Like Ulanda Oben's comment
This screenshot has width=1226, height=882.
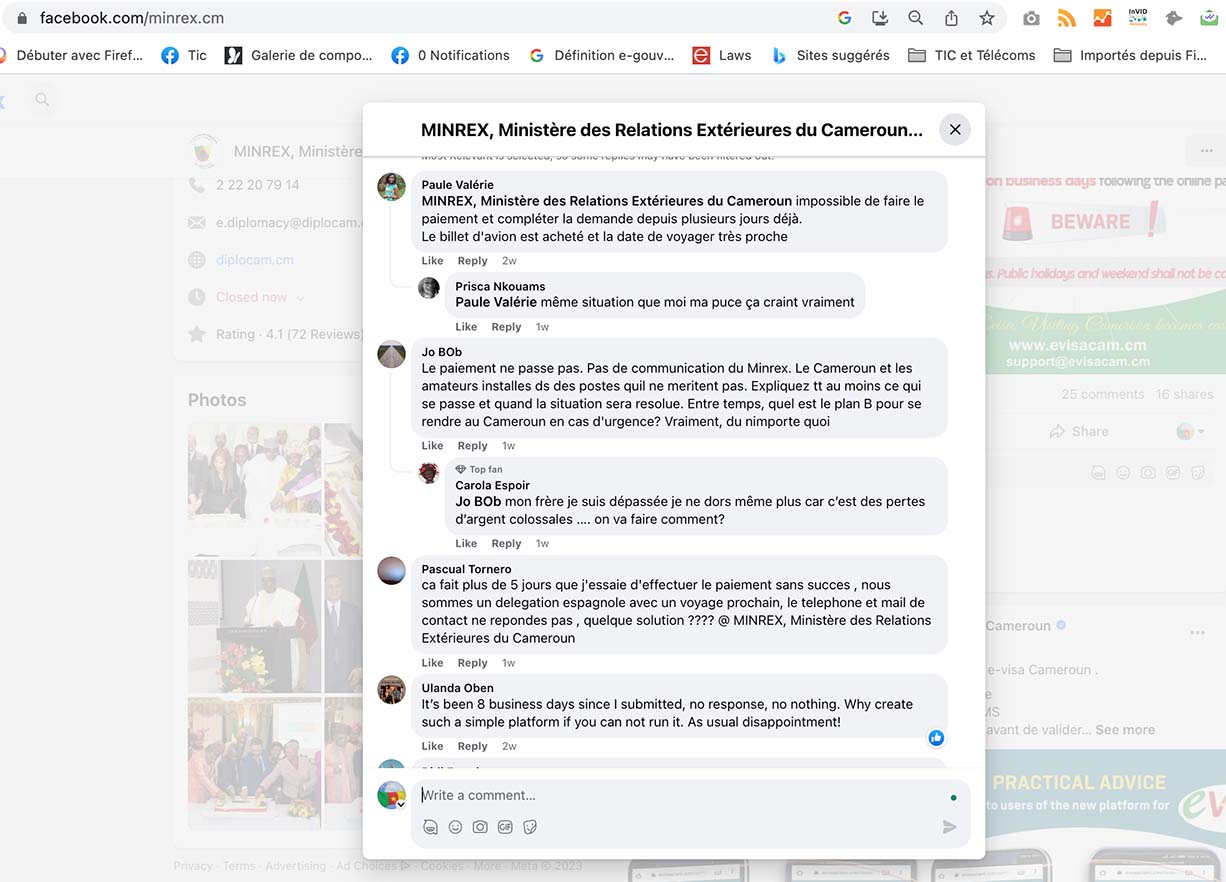pos(432,746)
